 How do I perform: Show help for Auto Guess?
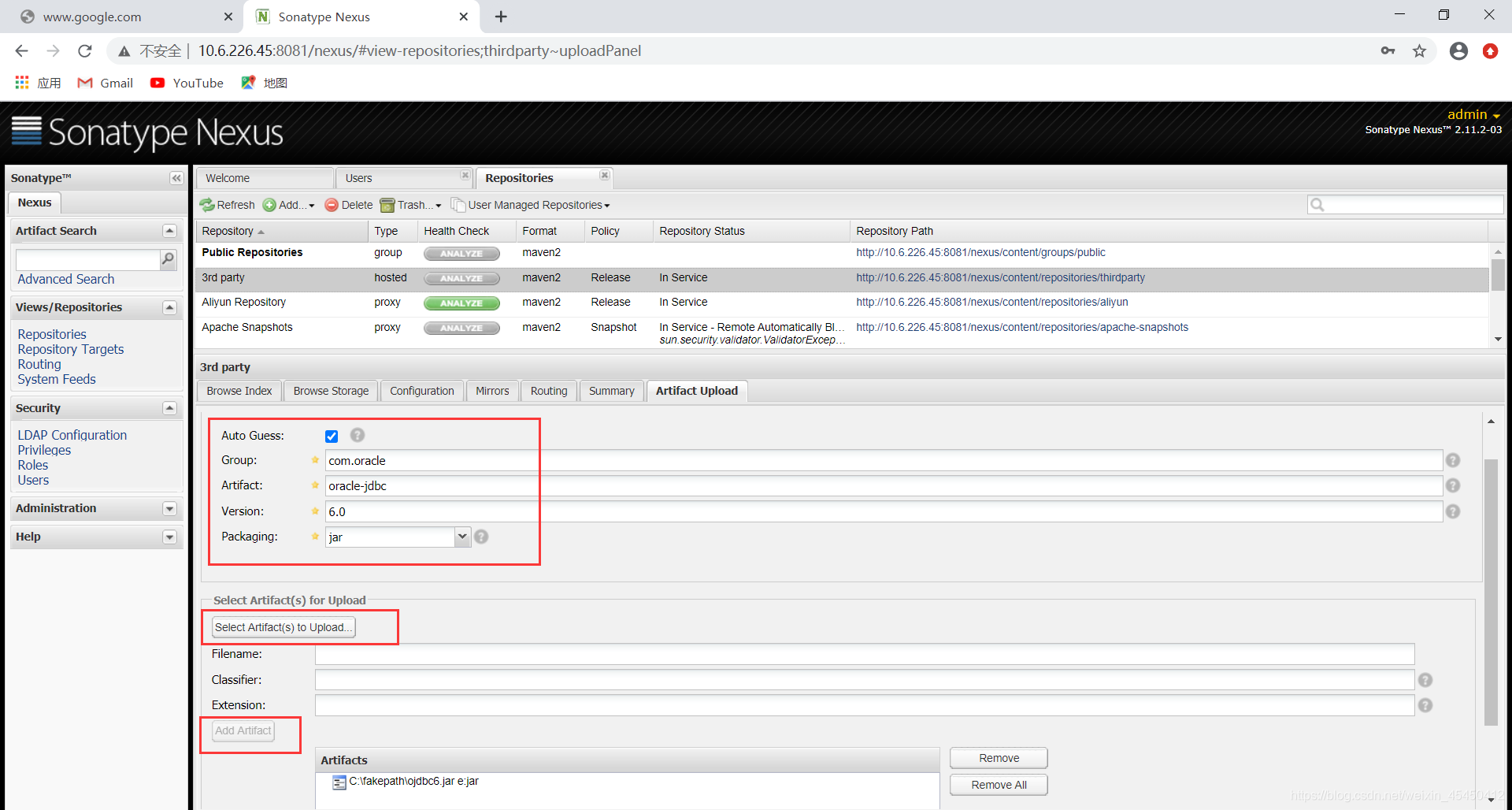pos(358,435)
